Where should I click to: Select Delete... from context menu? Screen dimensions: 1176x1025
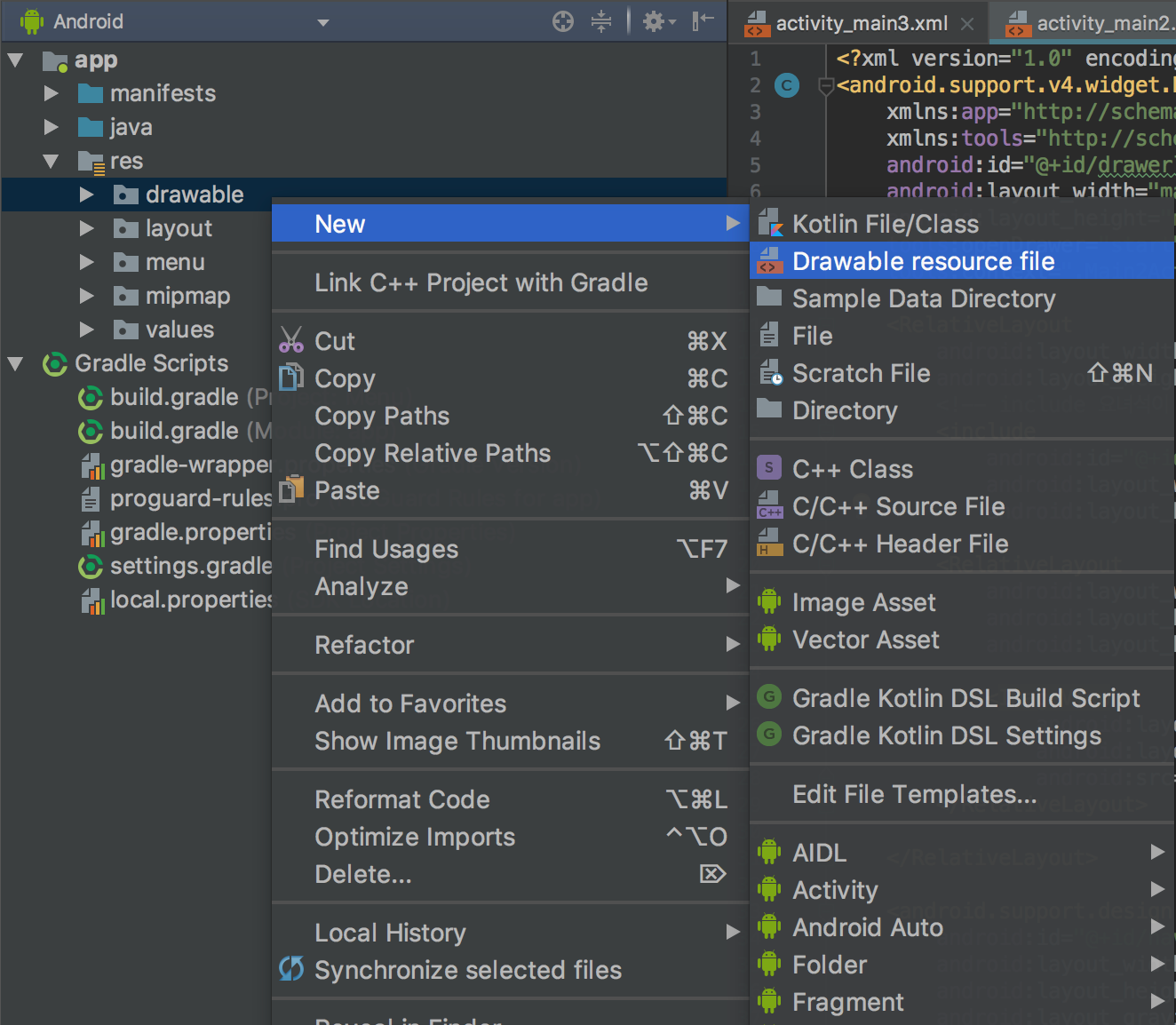coord(510,874)
